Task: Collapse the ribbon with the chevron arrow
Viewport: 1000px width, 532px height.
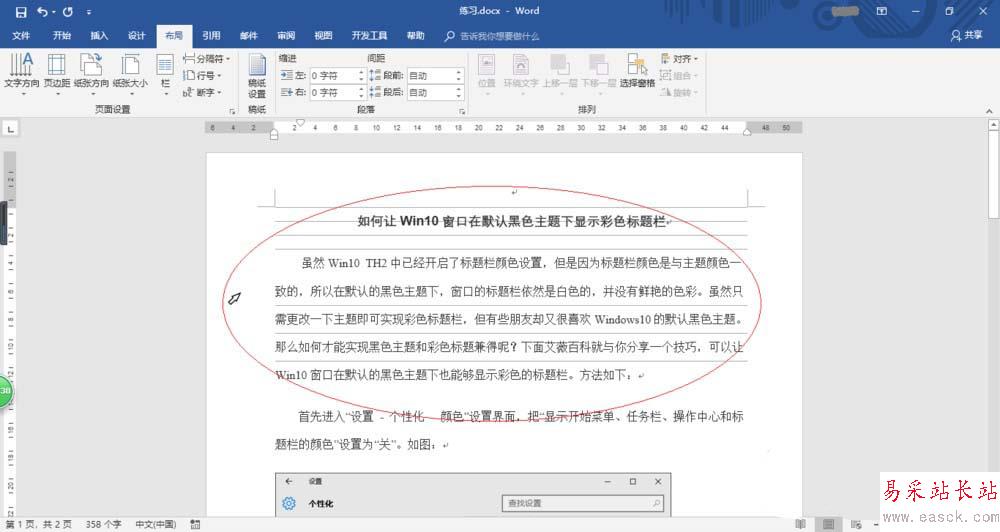Action: 989,111
